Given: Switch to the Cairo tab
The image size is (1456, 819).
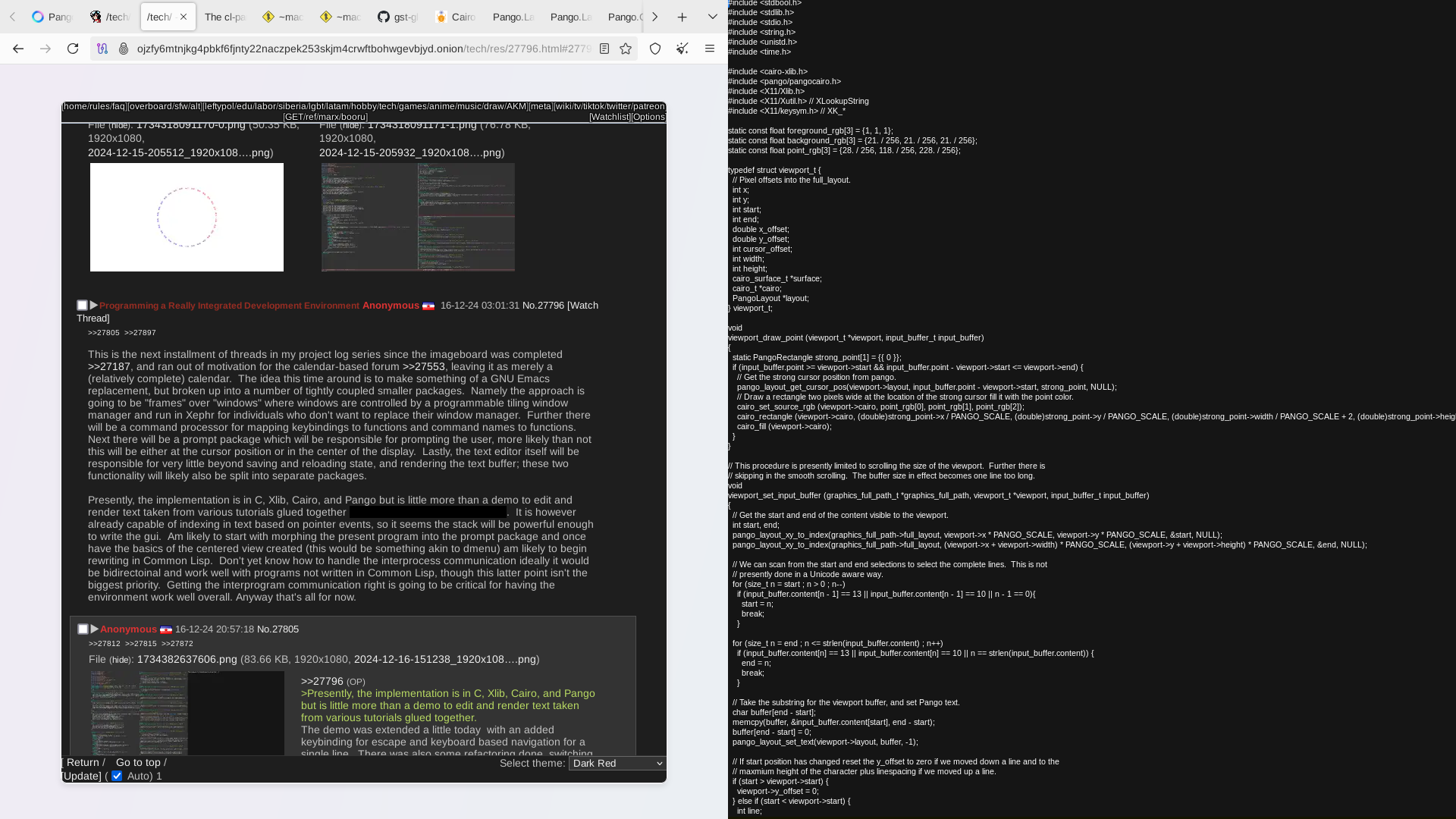Looking at the screenshot, I should 456,17.
